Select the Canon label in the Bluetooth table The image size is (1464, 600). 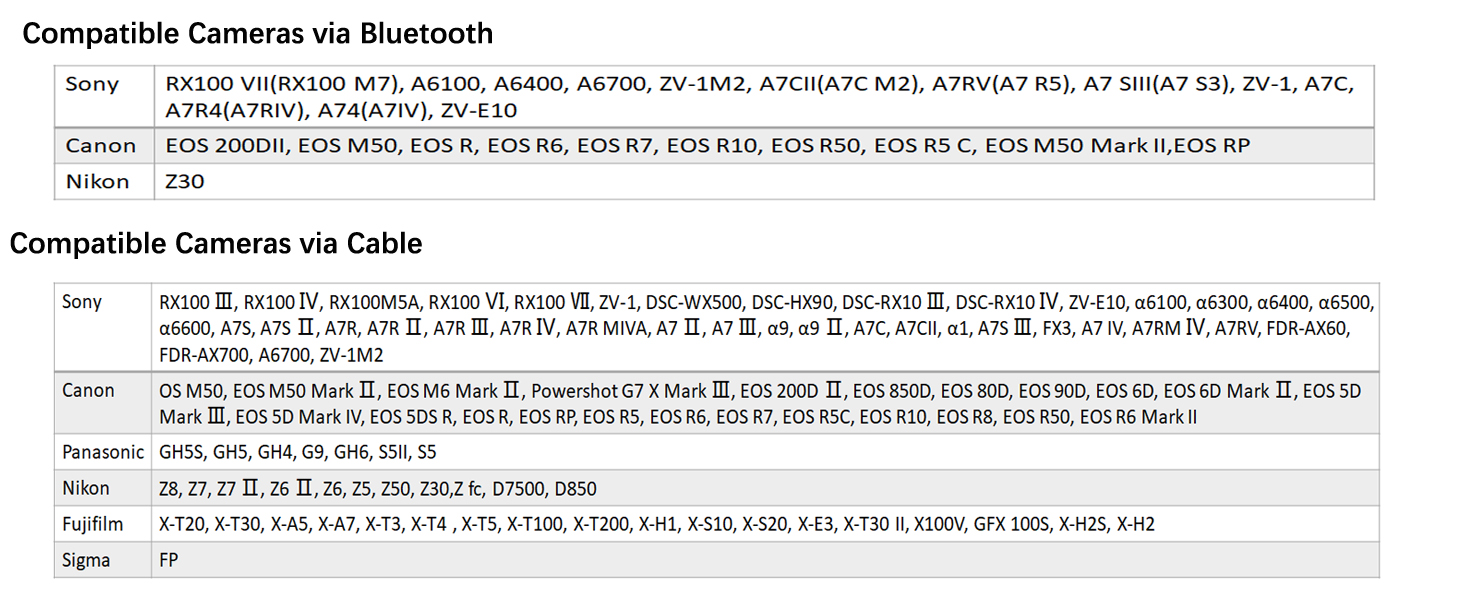(100, 146)
